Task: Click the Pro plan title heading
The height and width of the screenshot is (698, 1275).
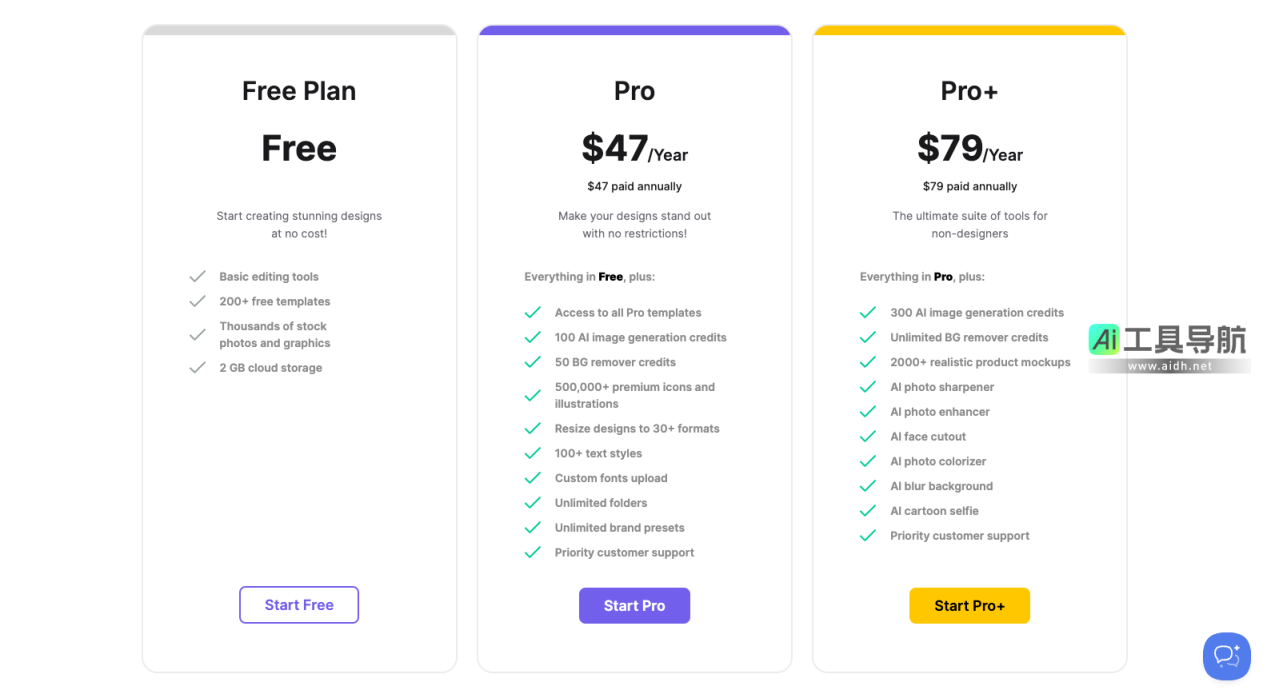Action: [x=634, y=91]
